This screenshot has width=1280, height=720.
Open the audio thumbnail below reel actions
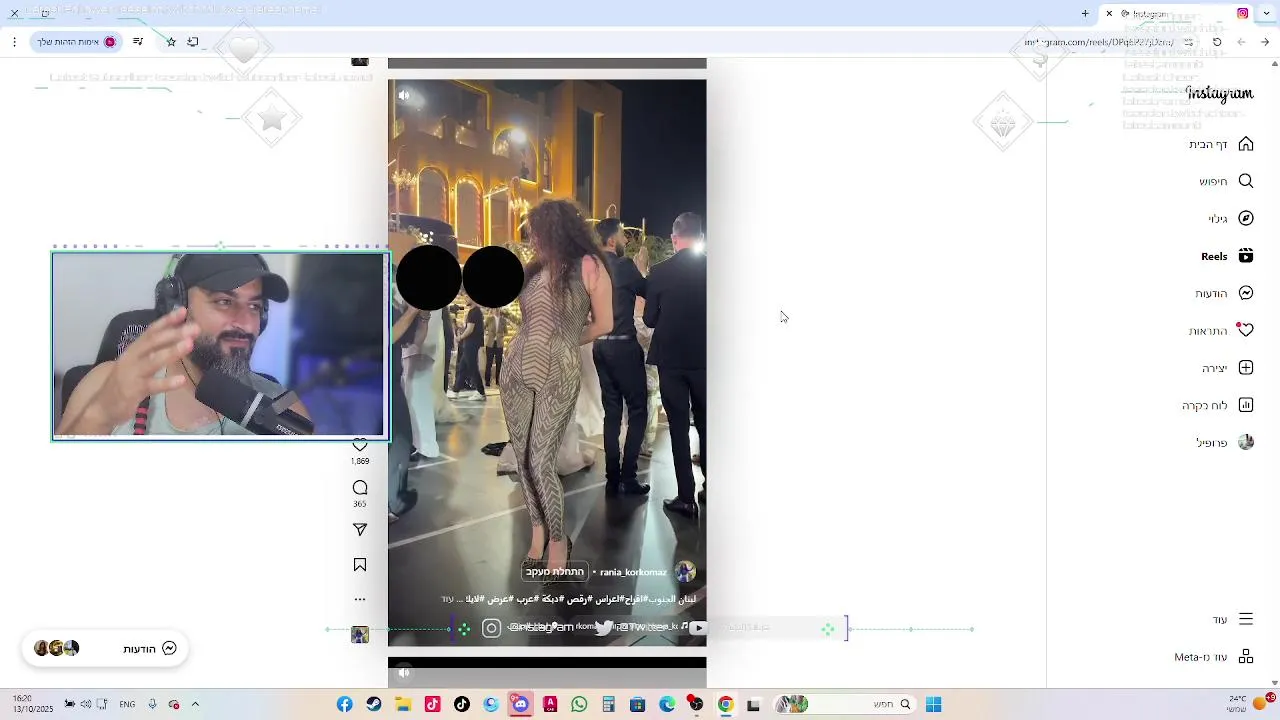360,635
